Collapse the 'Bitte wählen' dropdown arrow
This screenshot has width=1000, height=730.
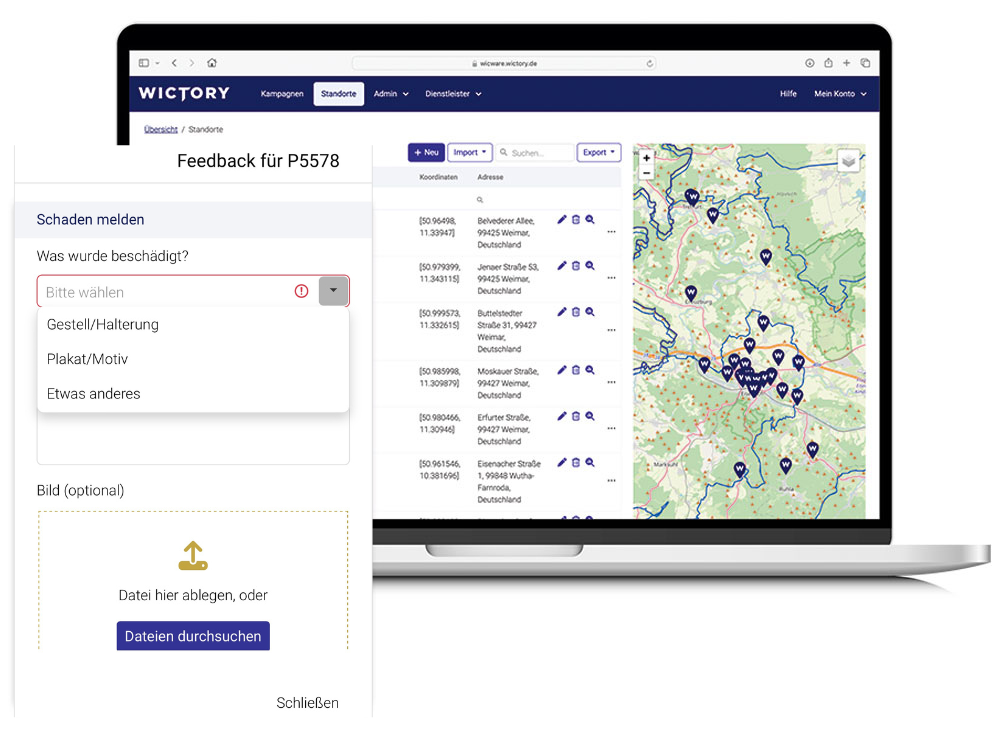pyautogui.click(x=333, y=291)
